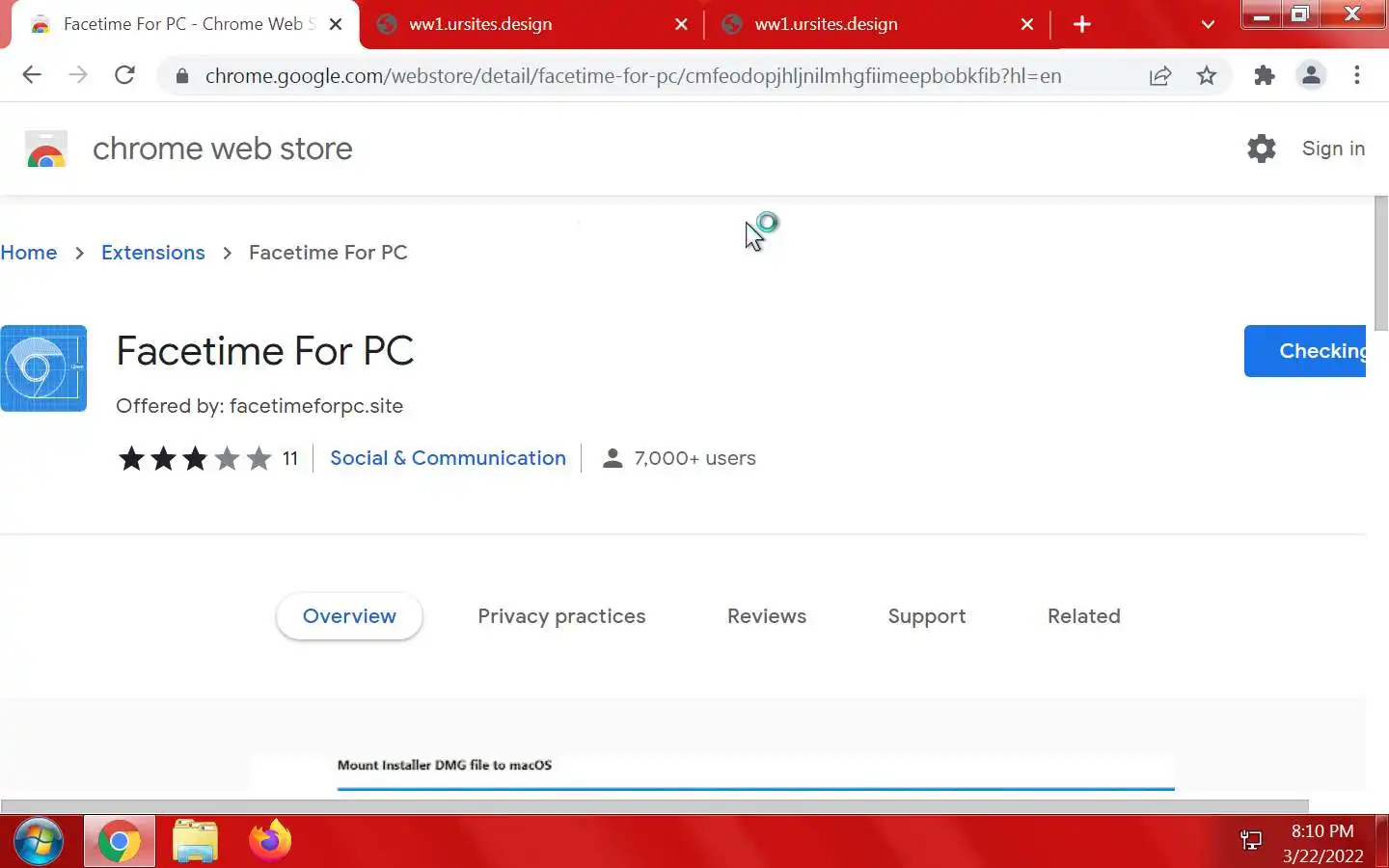Close the Facetime For PC tab
The width and height of the screenshot is (1389, 868).
(336, 24)
